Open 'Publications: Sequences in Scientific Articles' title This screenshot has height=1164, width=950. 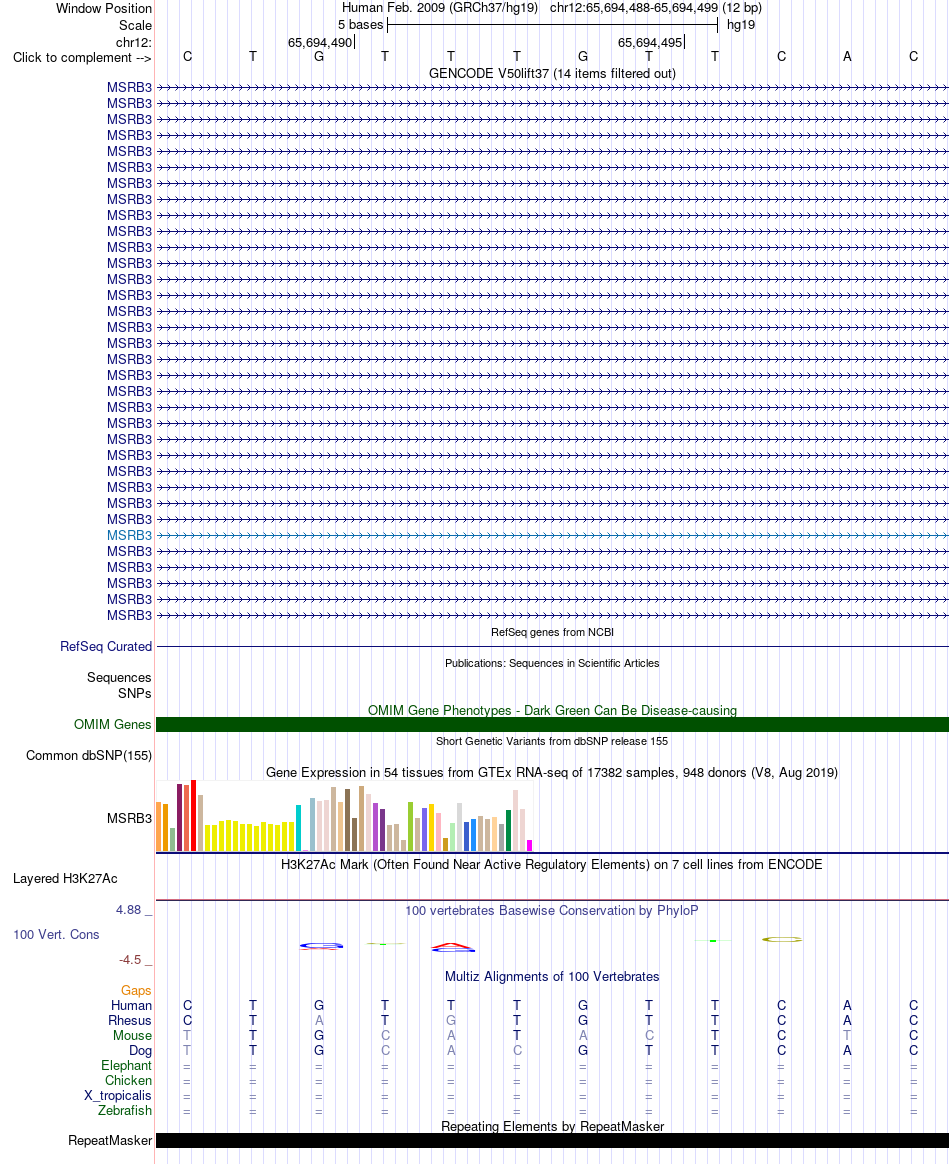(552, 664)
